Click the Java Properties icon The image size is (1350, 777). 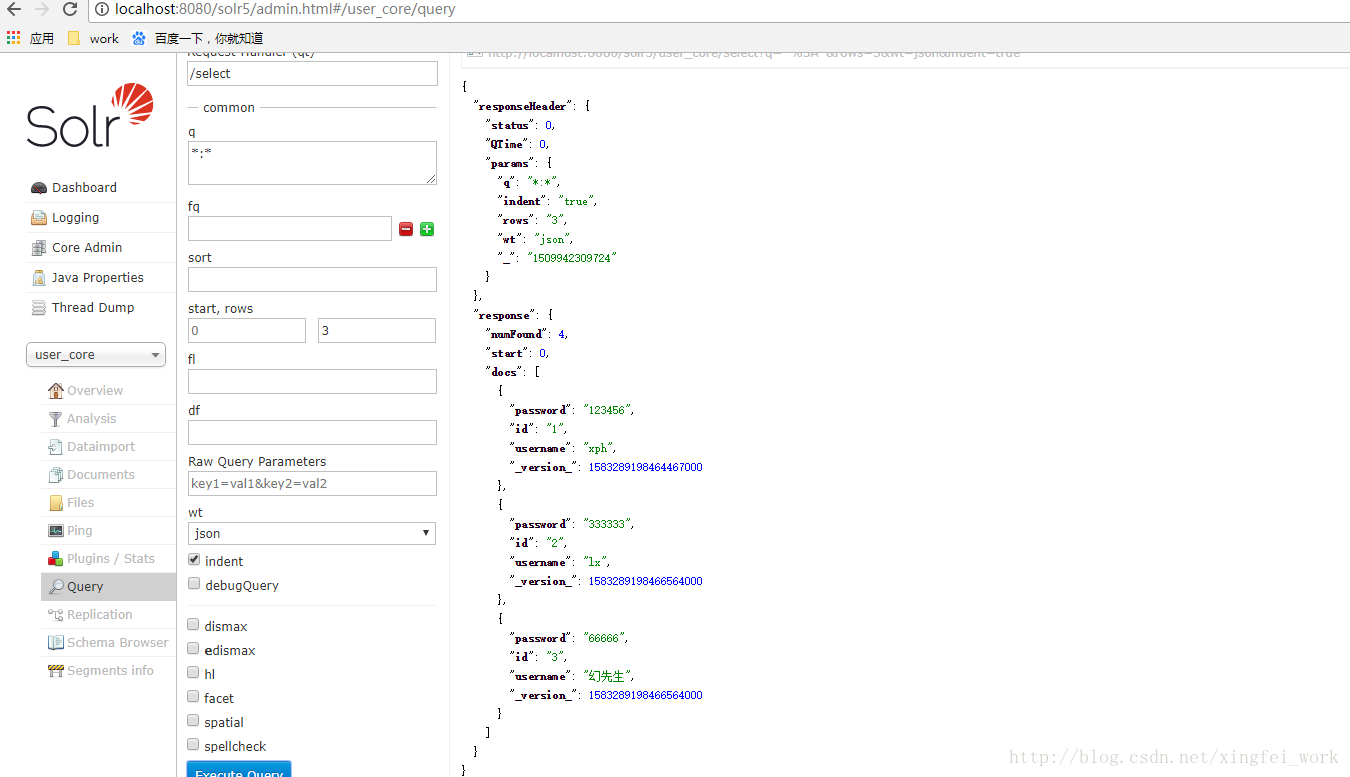pyautogui.click(x=39, y=278)
